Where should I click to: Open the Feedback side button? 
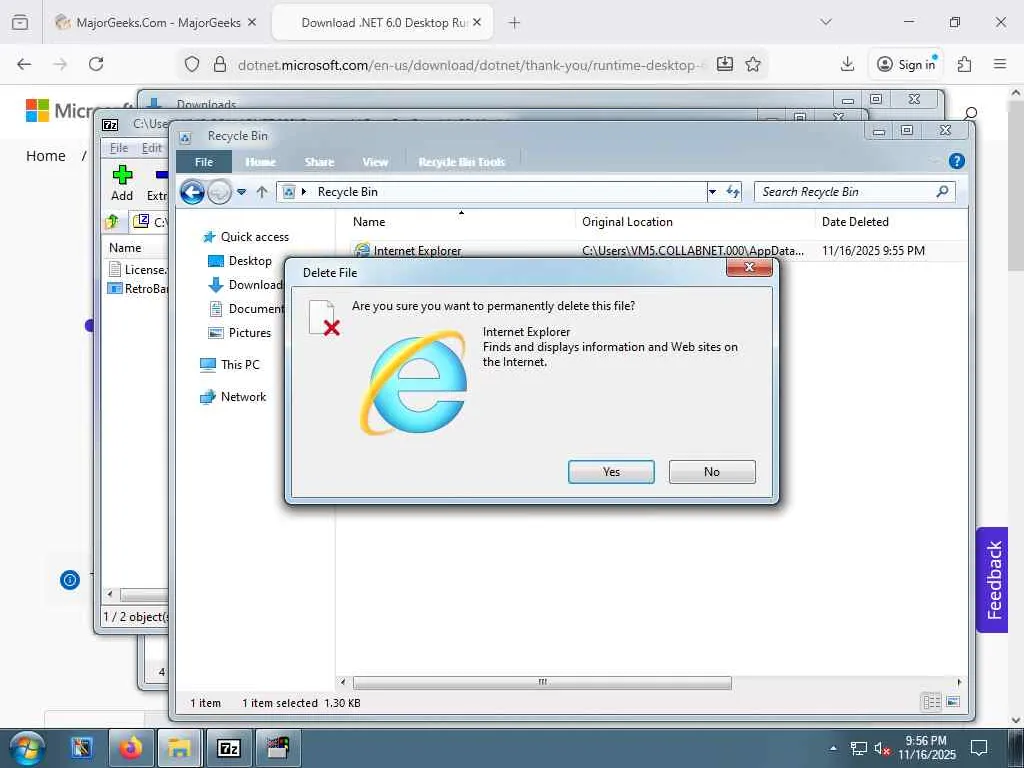[993, 580]
